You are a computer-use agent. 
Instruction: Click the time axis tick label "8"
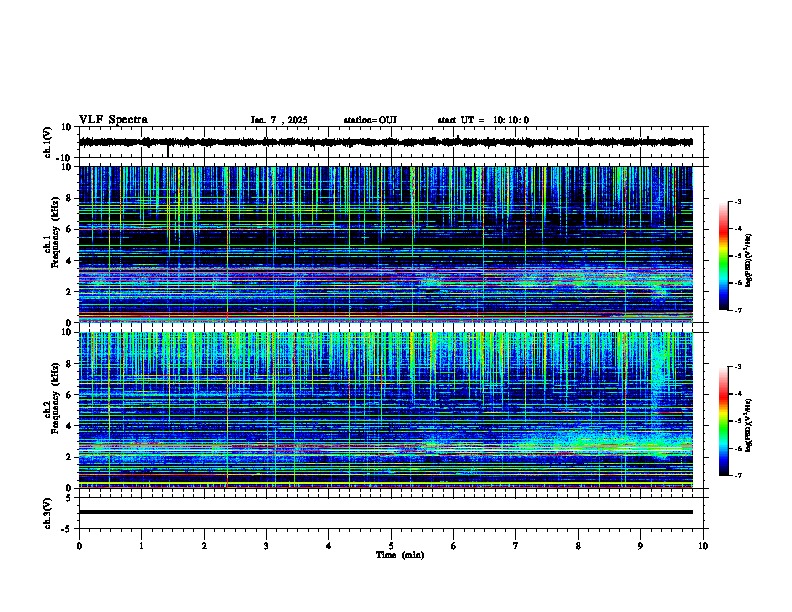[x=578, y=546]
